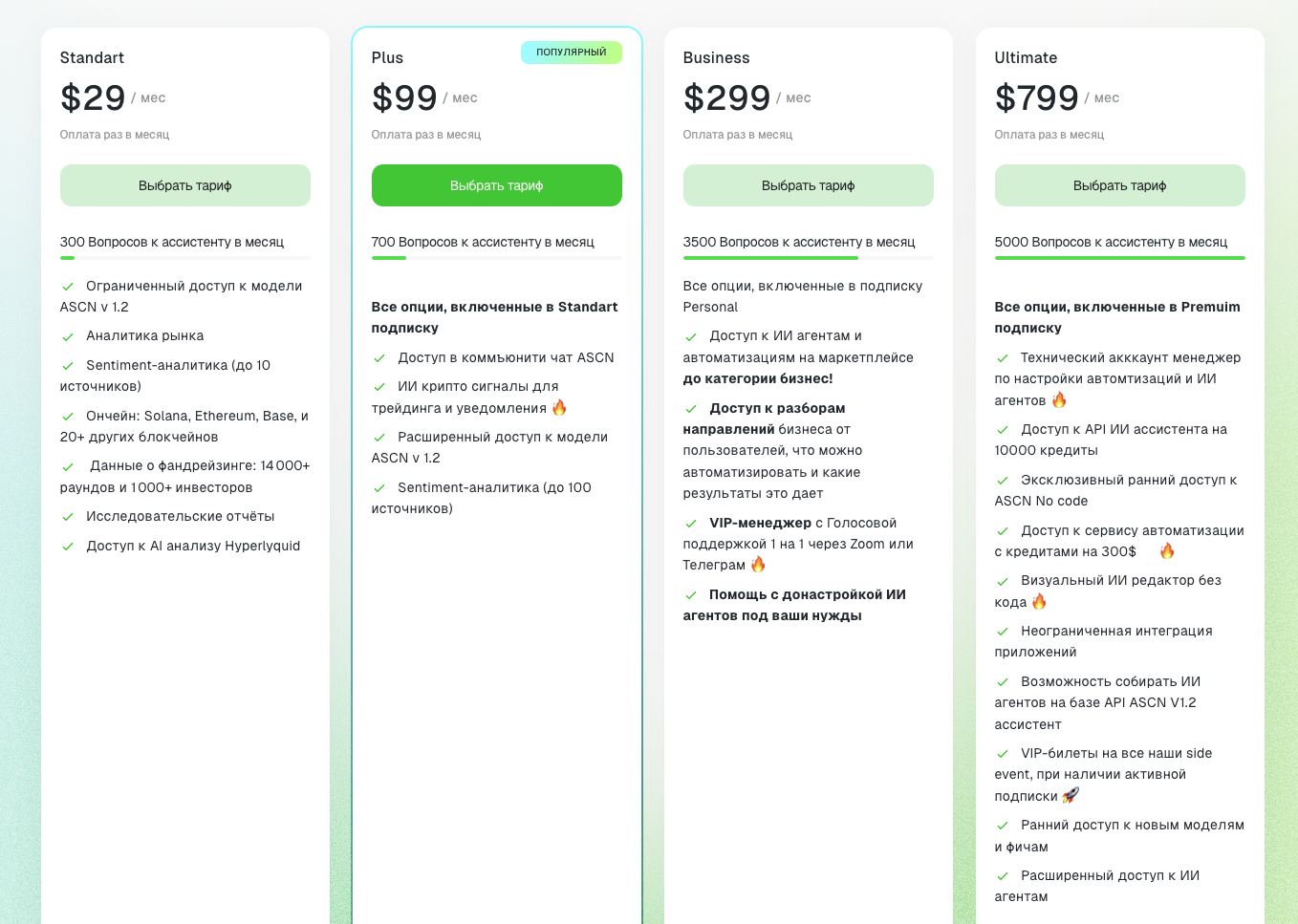Click the fire emoji after "автомтизаций и ИИ агентов"
This screenshot has width=1298, height=924.
(1059, 400)
